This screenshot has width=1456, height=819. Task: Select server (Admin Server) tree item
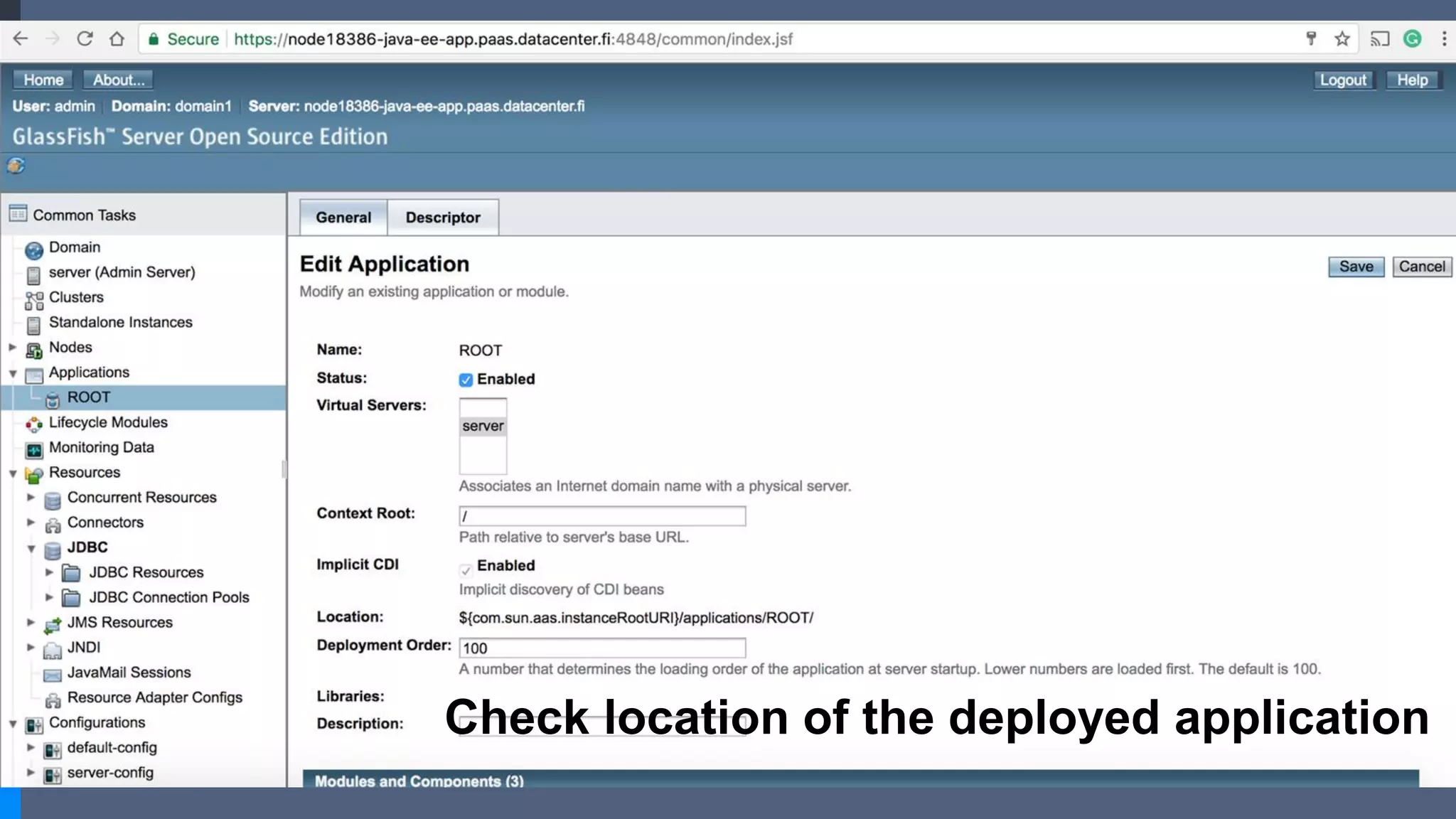(x=122, y=272)
